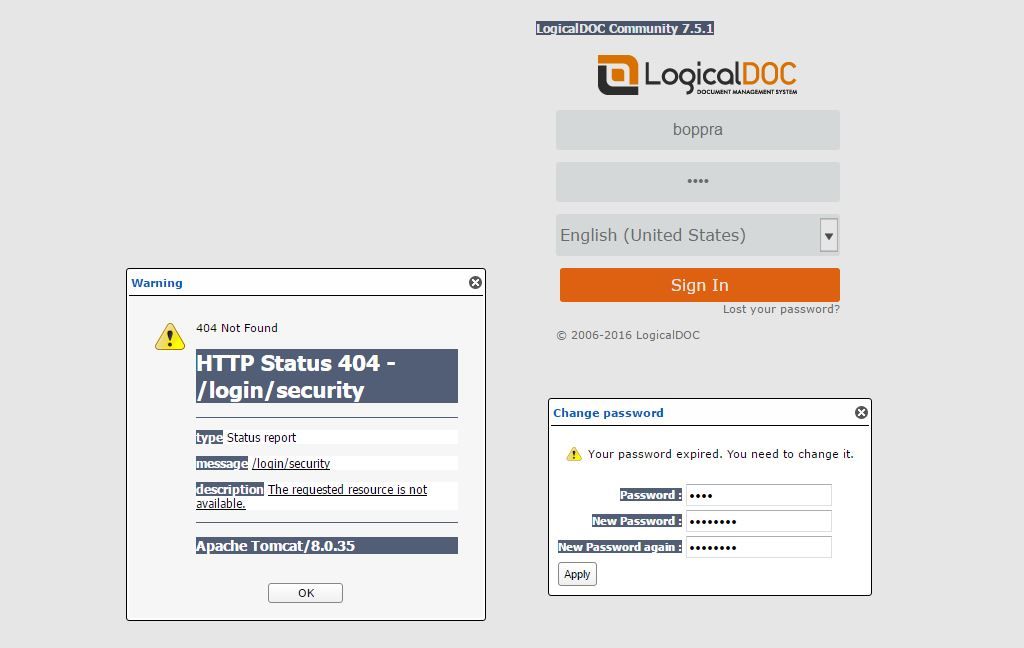This screenshot has height=648, width=1024.
Task: Click the New Password field
Action: pos(759,521)
